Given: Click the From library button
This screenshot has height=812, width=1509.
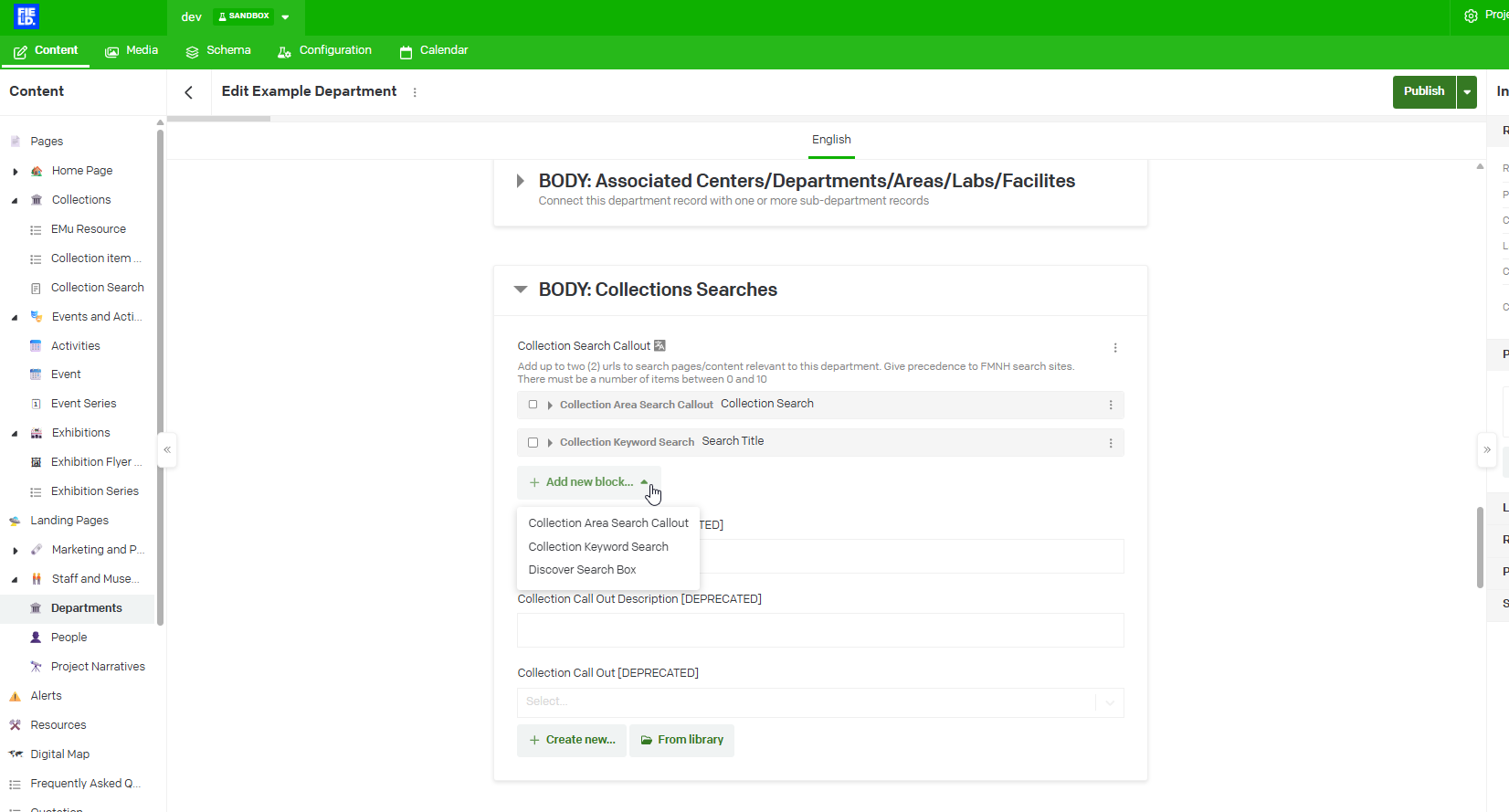Looking at the screenshot, I should point(681,740).
